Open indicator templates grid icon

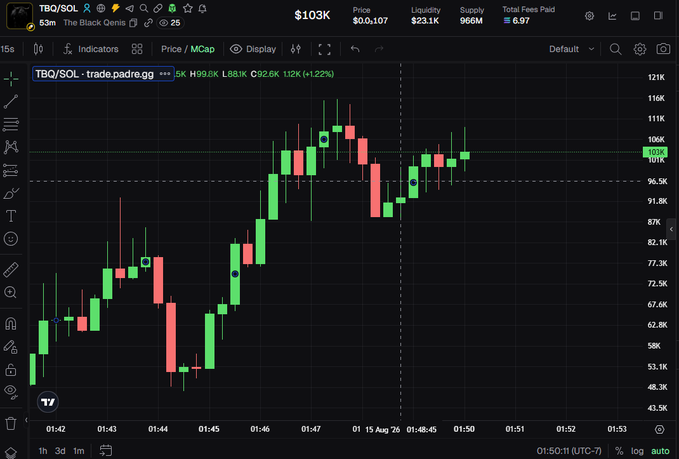pos(137,49)
